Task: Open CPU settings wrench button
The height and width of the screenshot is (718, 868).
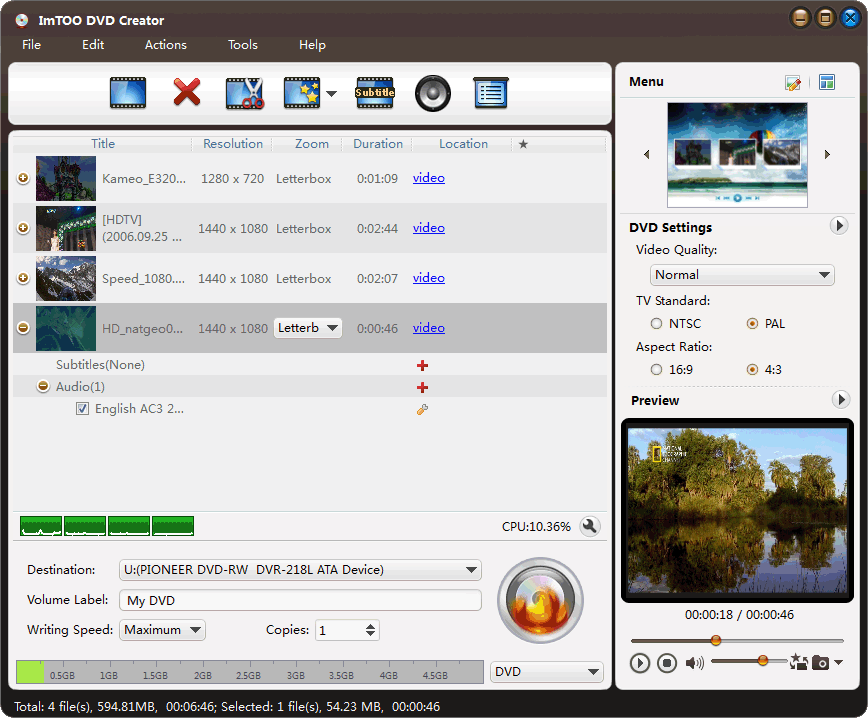Action: click(x=590, y=526)
